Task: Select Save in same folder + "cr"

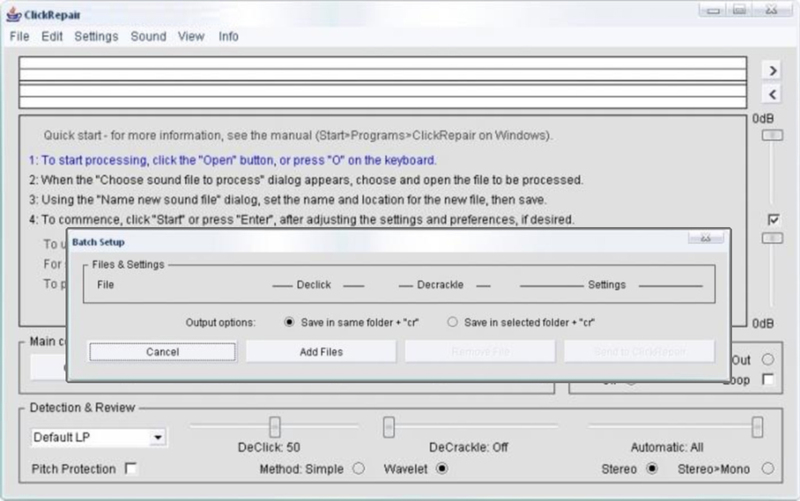Action: click(x=289, y=322)
